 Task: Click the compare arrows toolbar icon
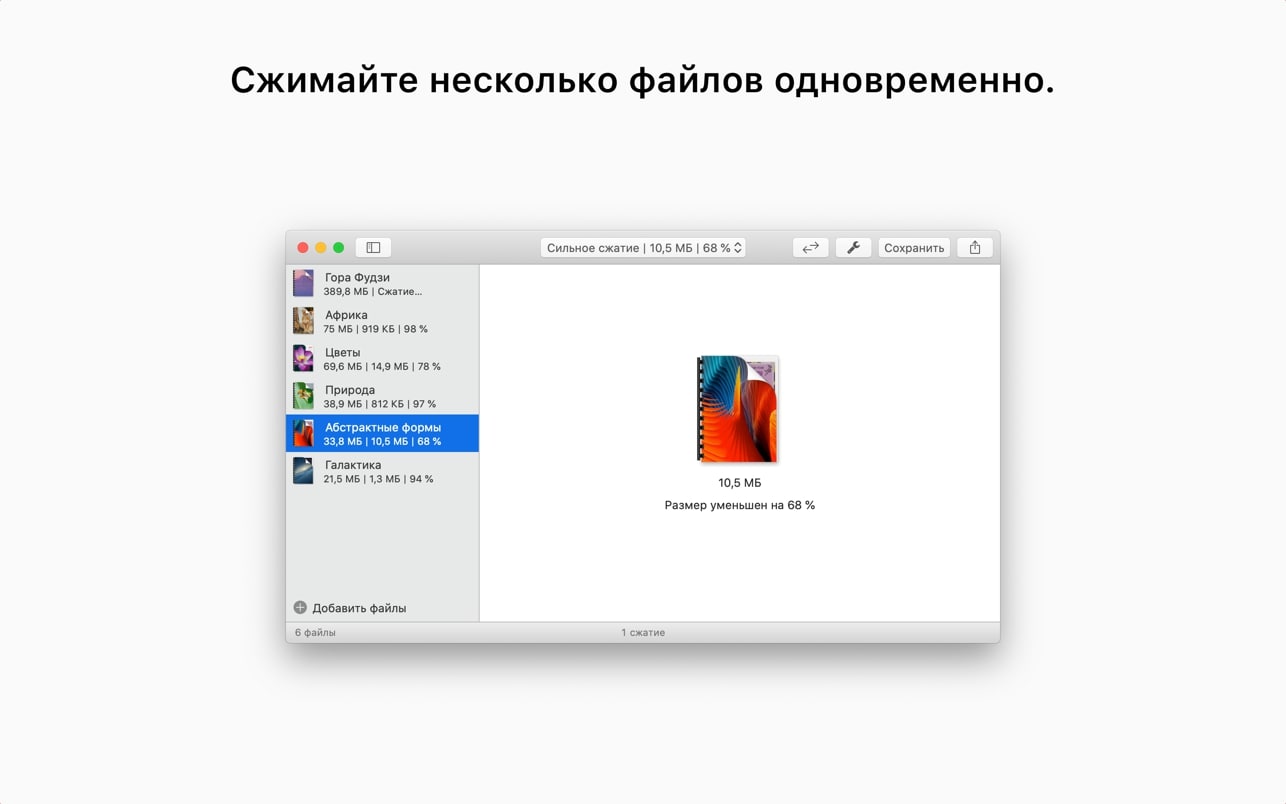pyautogui.click(x=810, y=248)
